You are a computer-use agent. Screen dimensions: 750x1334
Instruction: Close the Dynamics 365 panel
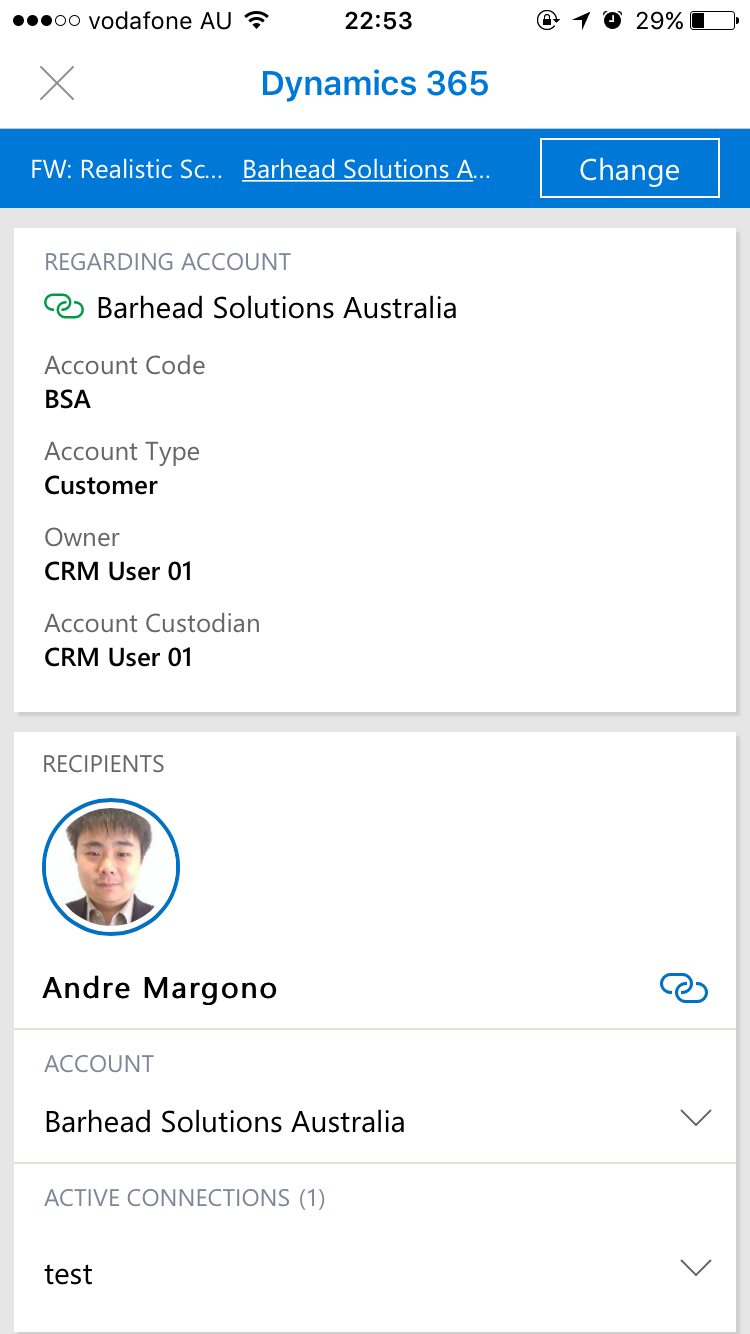(x=57, y=83)
